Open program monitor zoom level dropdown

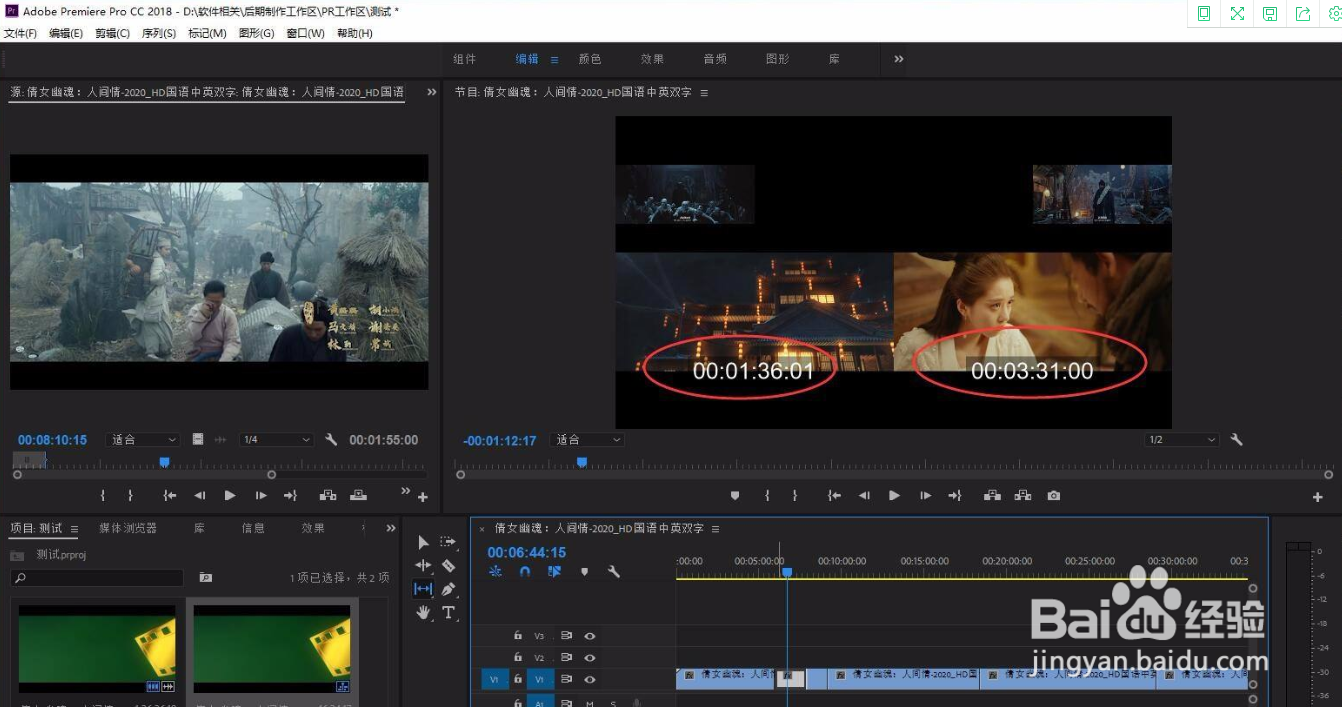[x=589, y=440]
